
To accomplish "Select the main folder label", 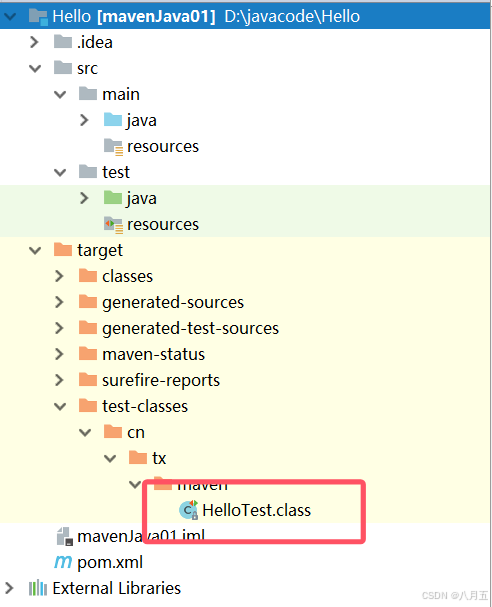I will (121, 94).
